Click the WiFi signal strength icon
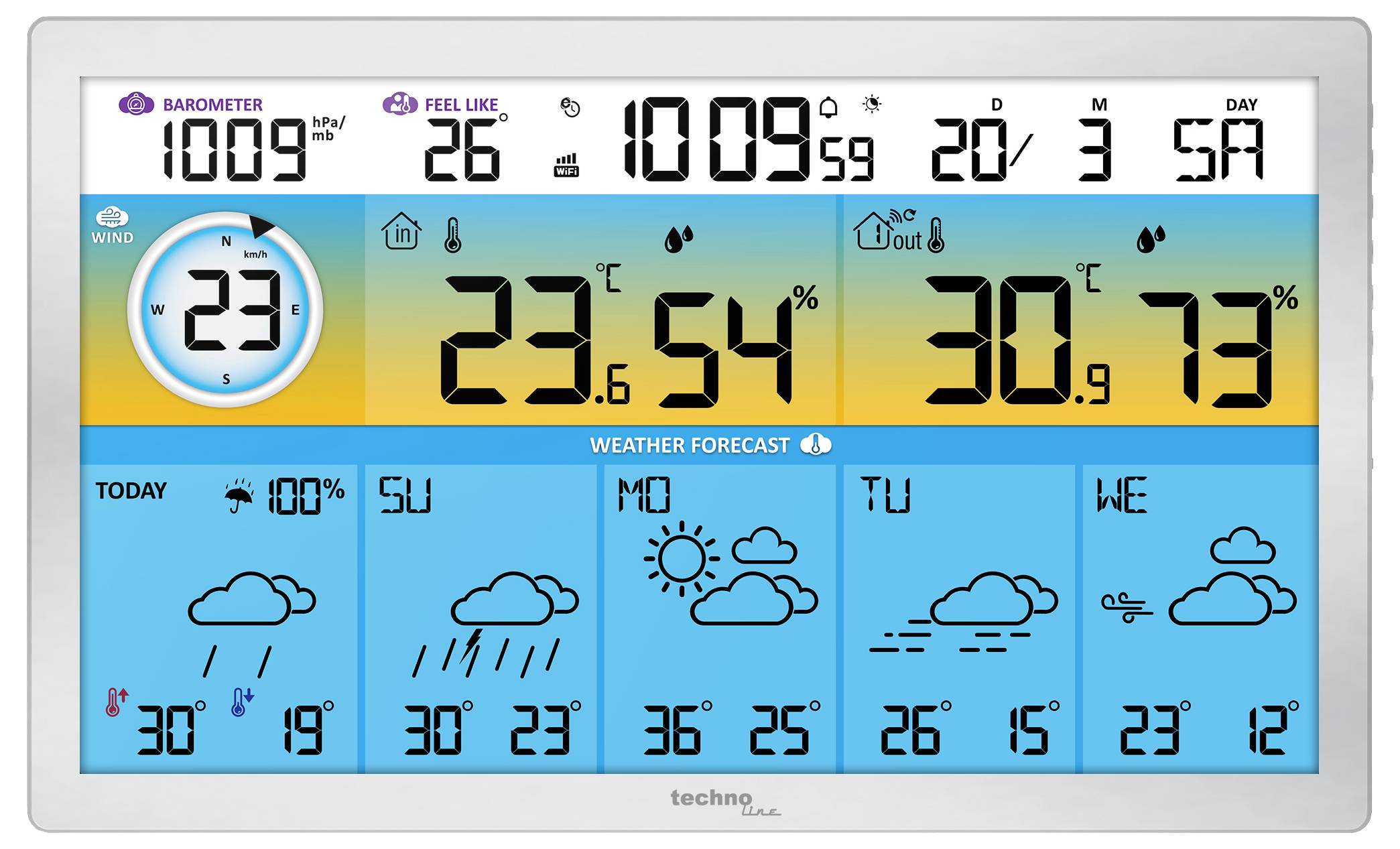This screenshot has width=1400, height=849. (x=566, y=165)
